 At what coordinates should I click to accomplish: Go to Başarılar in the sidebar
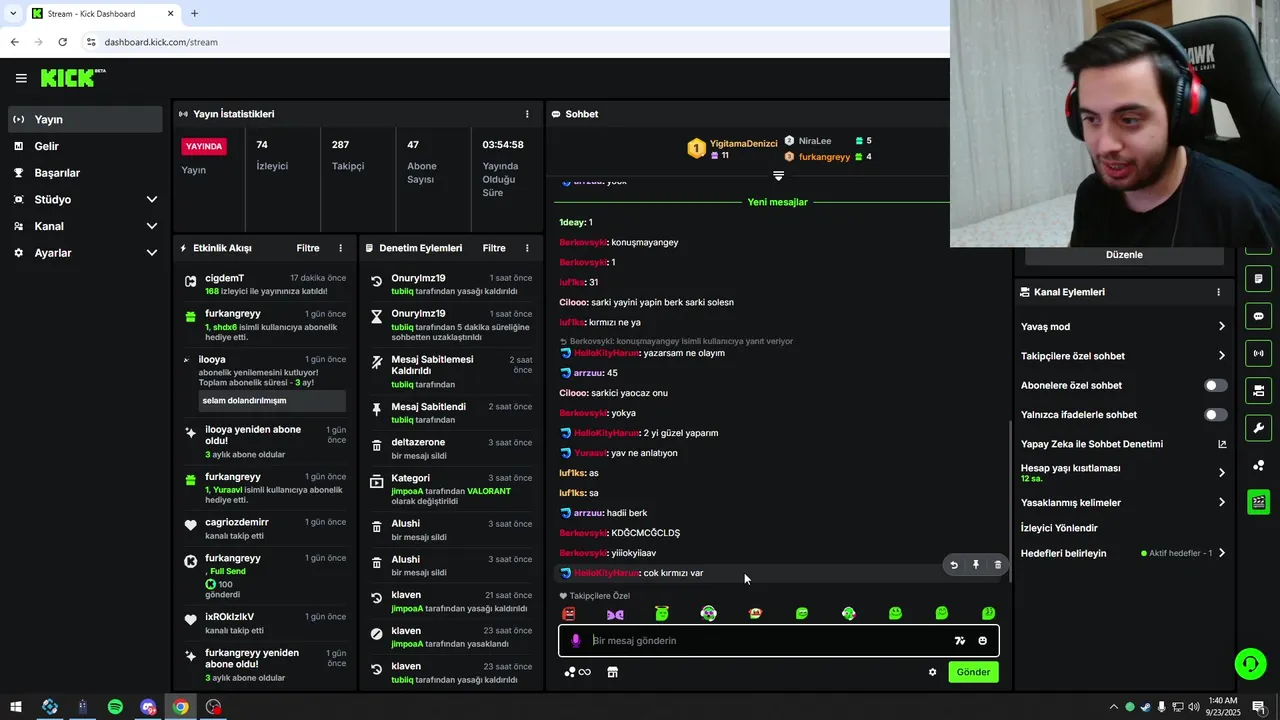pyautogui.click(x=85, y=173)
